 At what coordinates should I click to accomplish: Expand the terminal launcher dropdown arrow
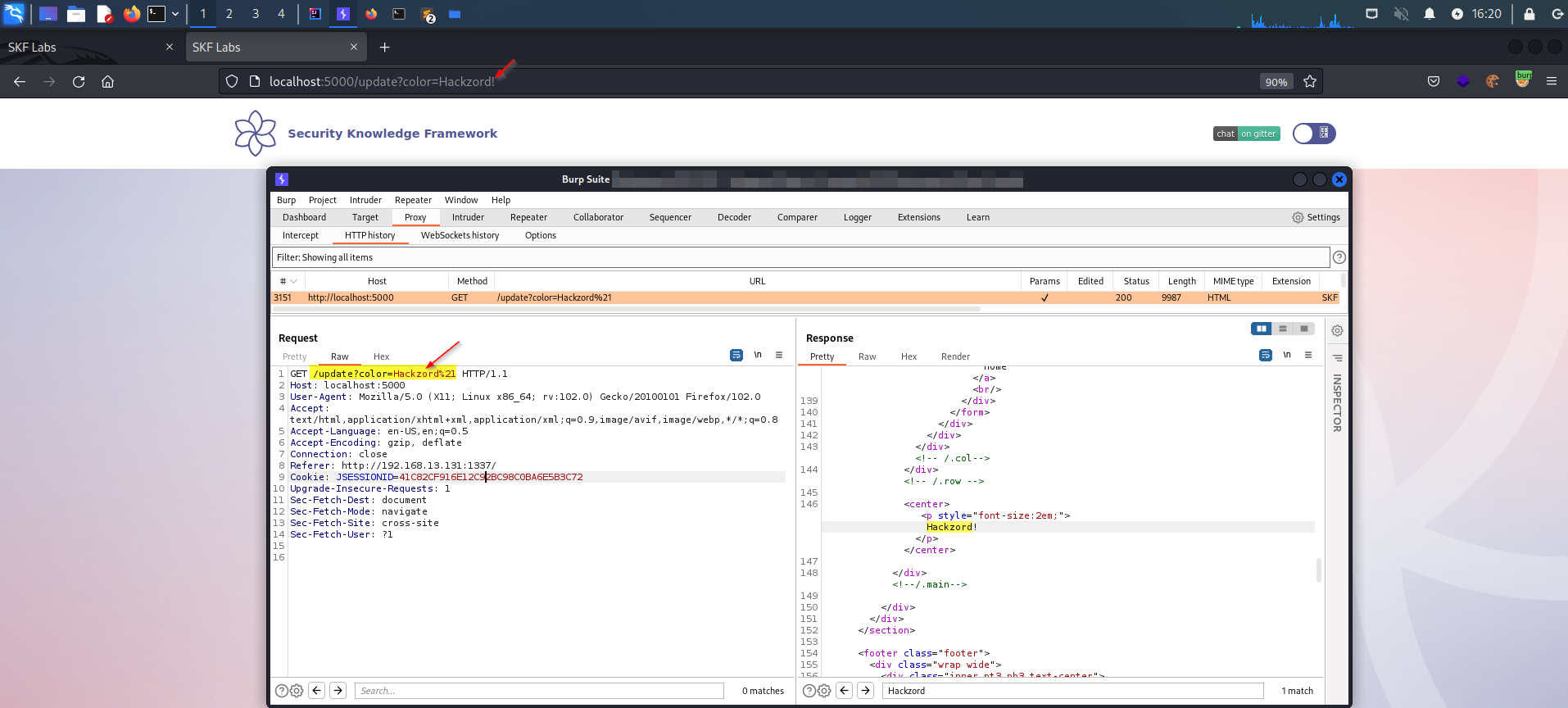pos(175,14)
